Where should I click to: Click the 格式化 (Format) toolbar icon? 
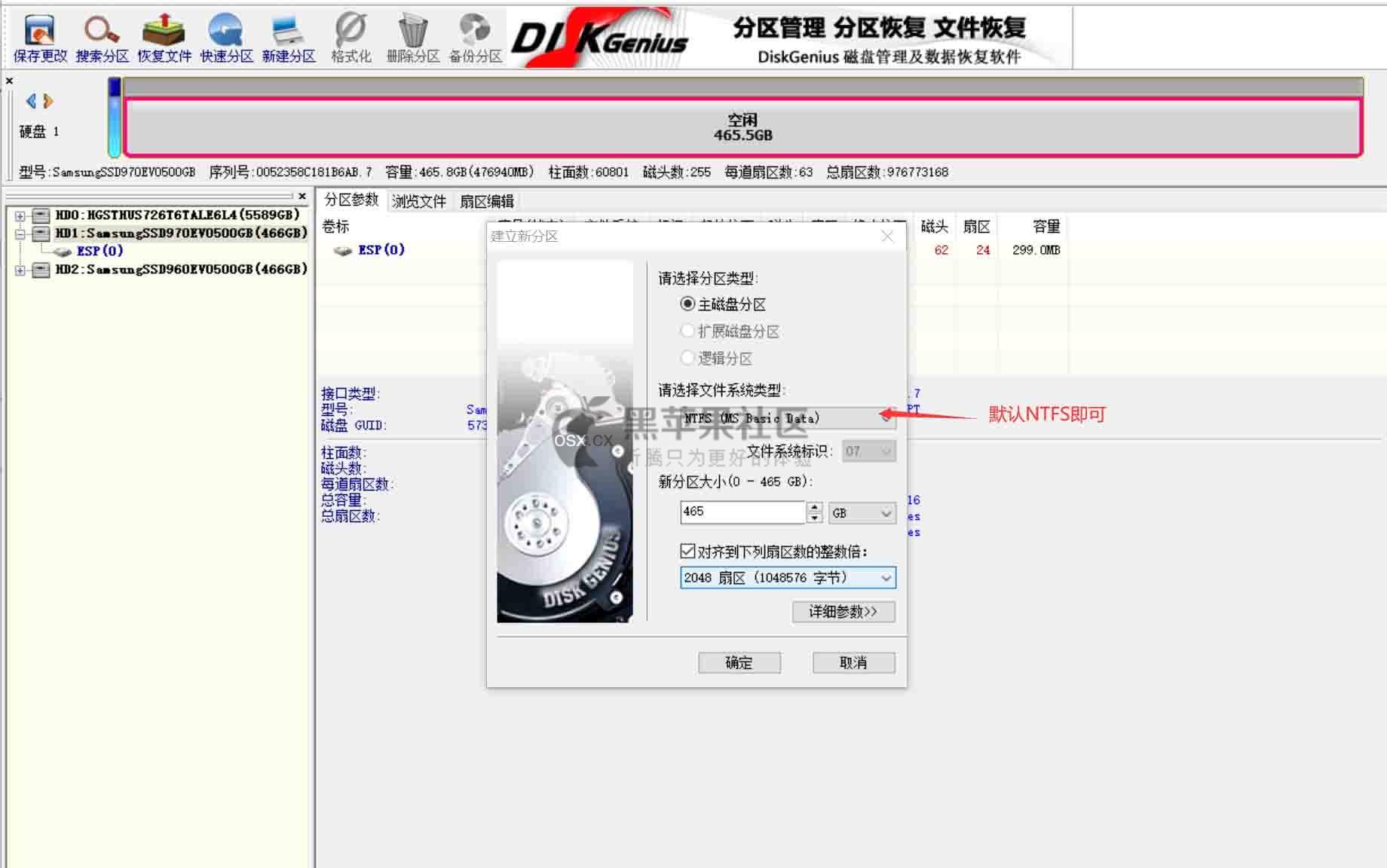pos(349,34)
